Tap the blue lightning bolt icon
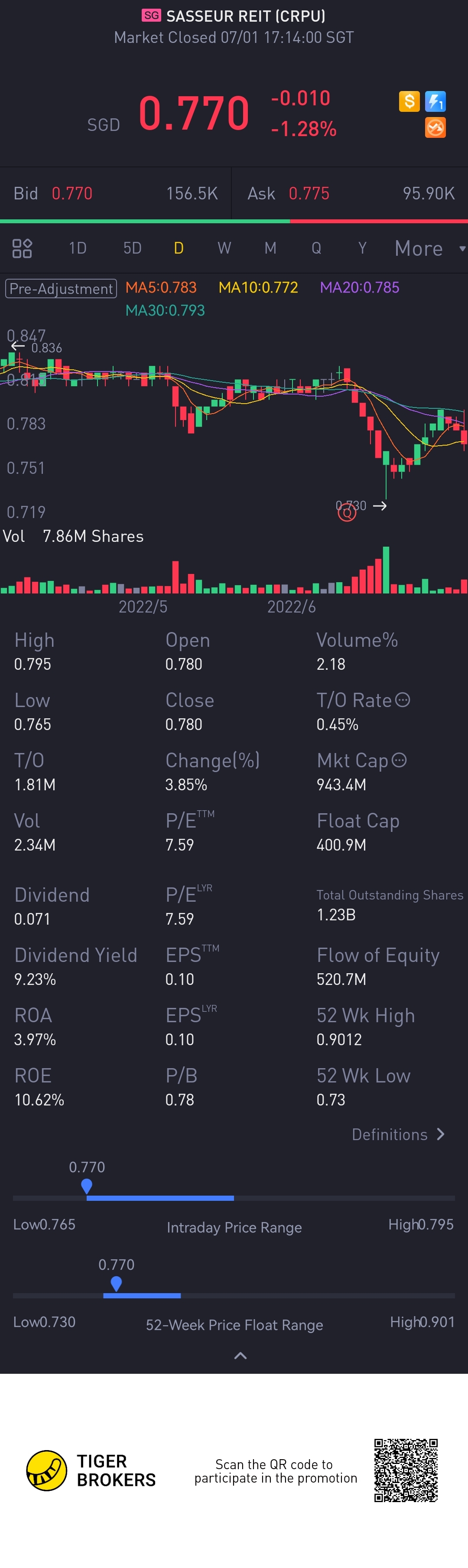 pos(435,101)
